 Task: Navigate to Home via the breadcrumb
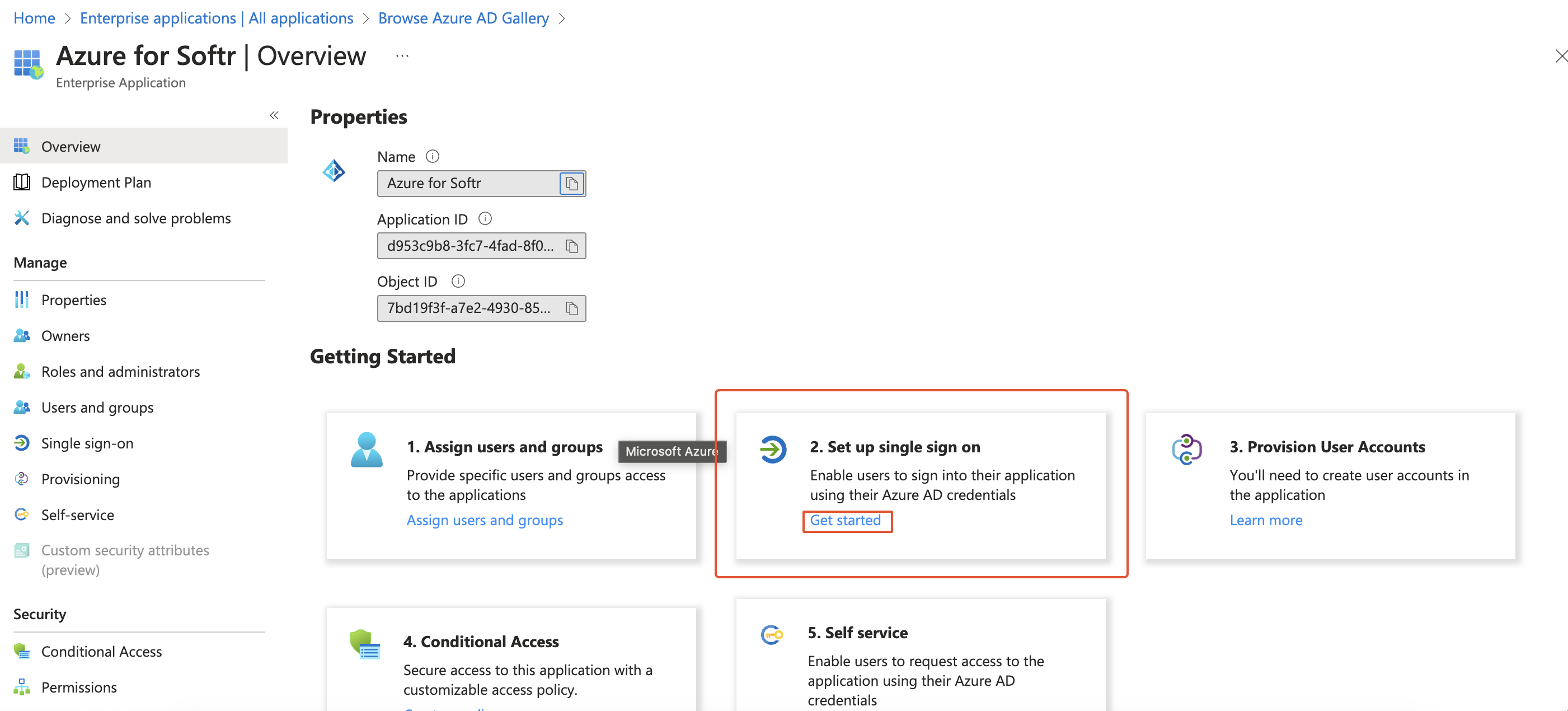[x=34, y=18]
